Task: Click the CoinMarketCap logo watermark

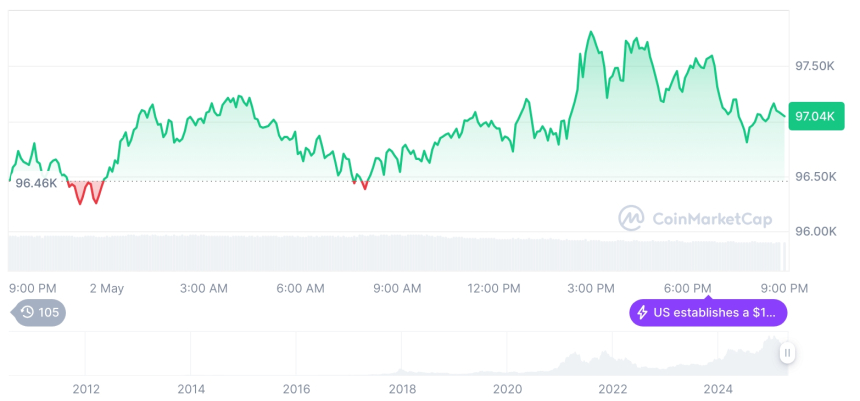Action: click(x=631, y=218)
